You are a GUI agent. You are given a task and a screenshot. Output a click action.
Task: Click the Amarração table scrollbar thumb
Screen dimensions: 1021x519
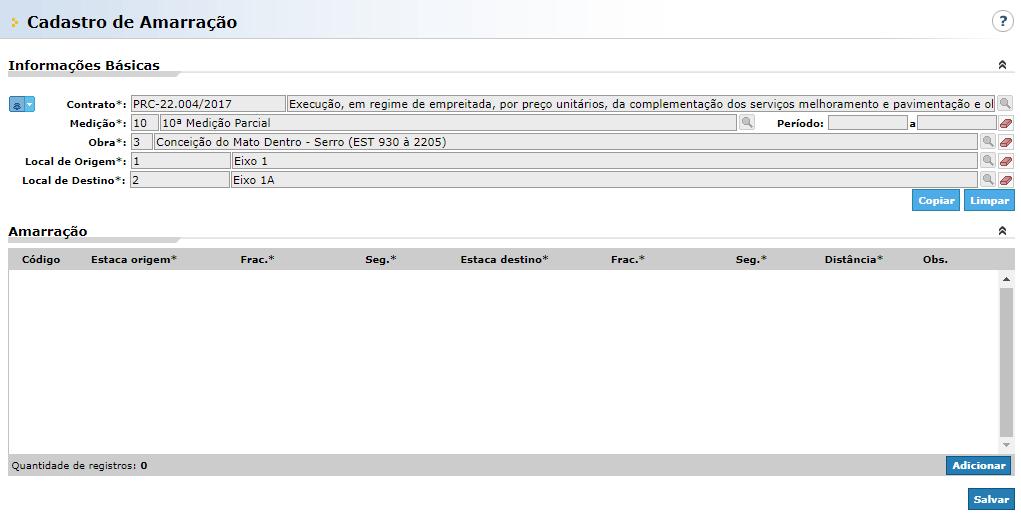[1007, 361]
